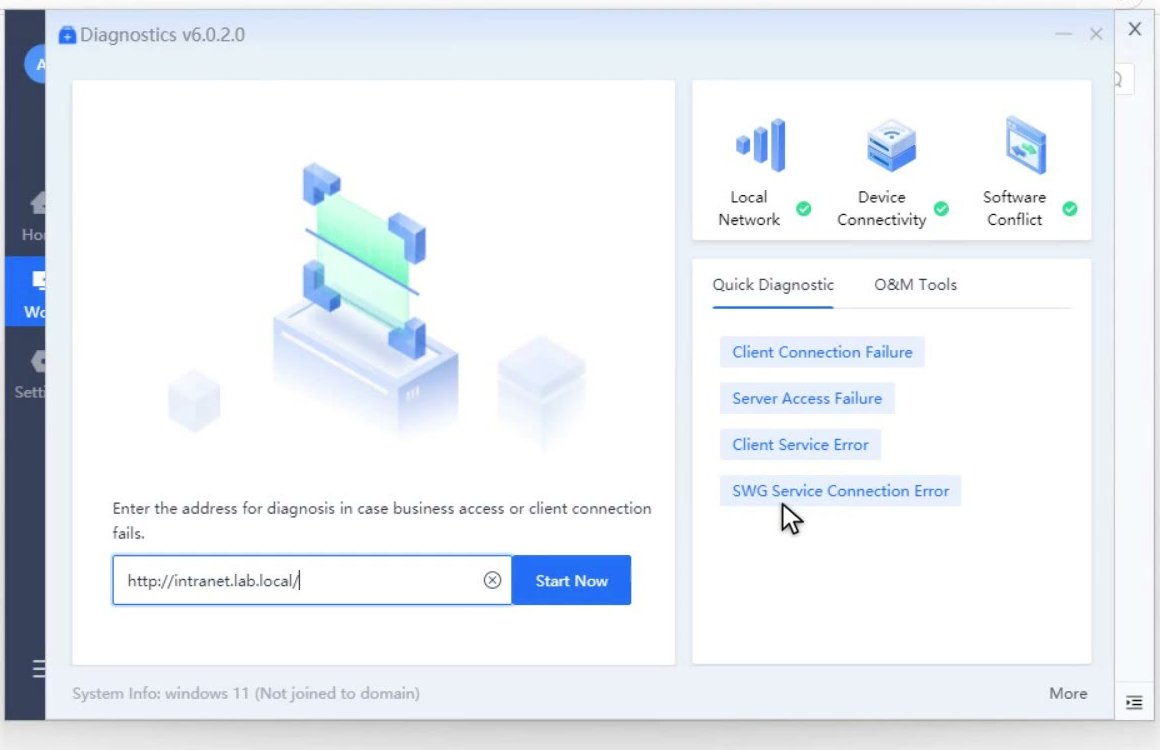Click the Local Network green check status
The height and width of the screenshot is (750, 1160).
pos(803,209)
